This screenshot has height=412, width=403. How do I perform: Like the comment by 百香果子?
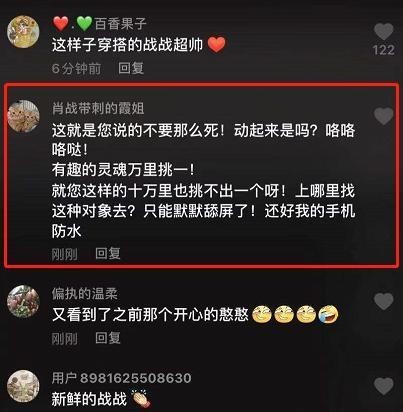pyautogui.click(x=384, y=32)
